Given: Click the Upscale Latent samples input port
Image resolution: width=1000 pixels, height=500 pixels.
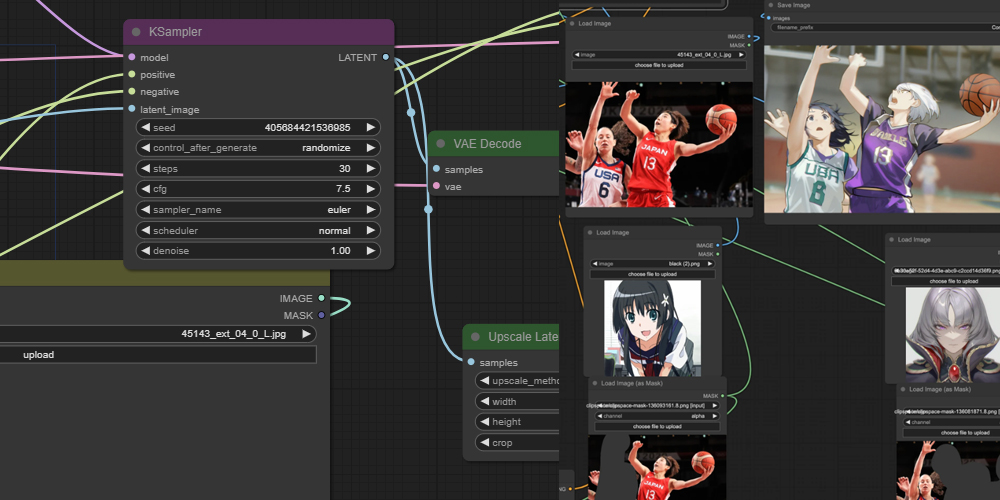Looking at the screenshot, I should click(471, 362).
